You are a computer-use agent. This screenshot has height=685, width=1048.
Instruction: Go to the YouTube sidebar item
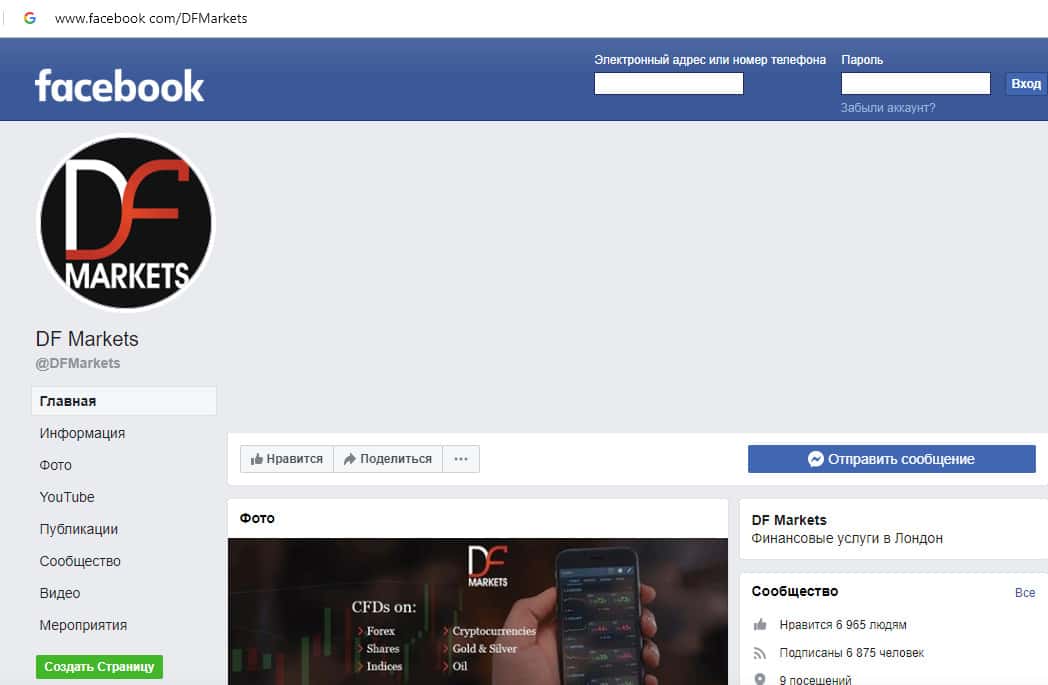(x=67, y=497)
